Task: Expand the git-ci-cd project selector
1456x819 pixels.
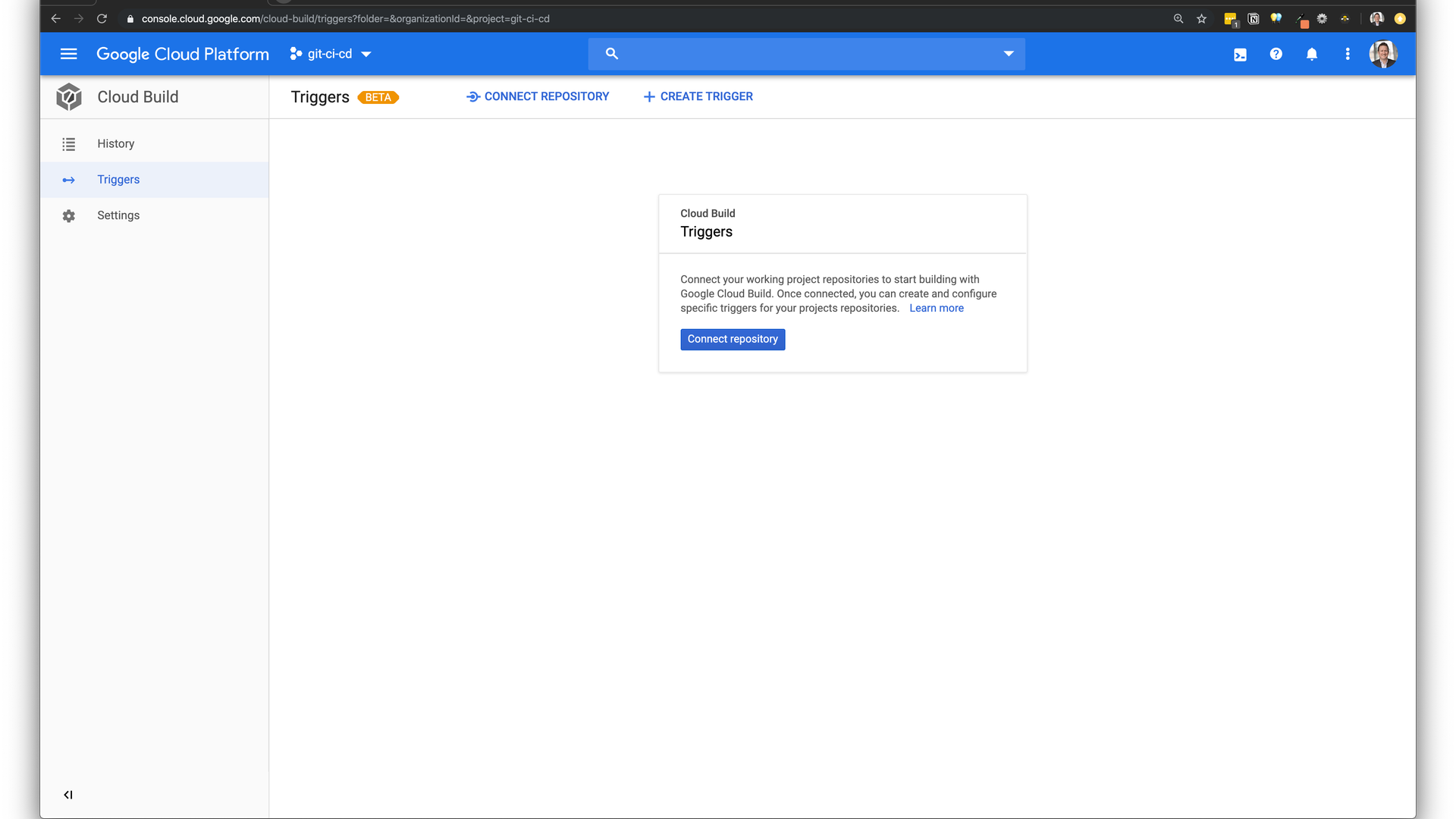Action: pos(331,54)
